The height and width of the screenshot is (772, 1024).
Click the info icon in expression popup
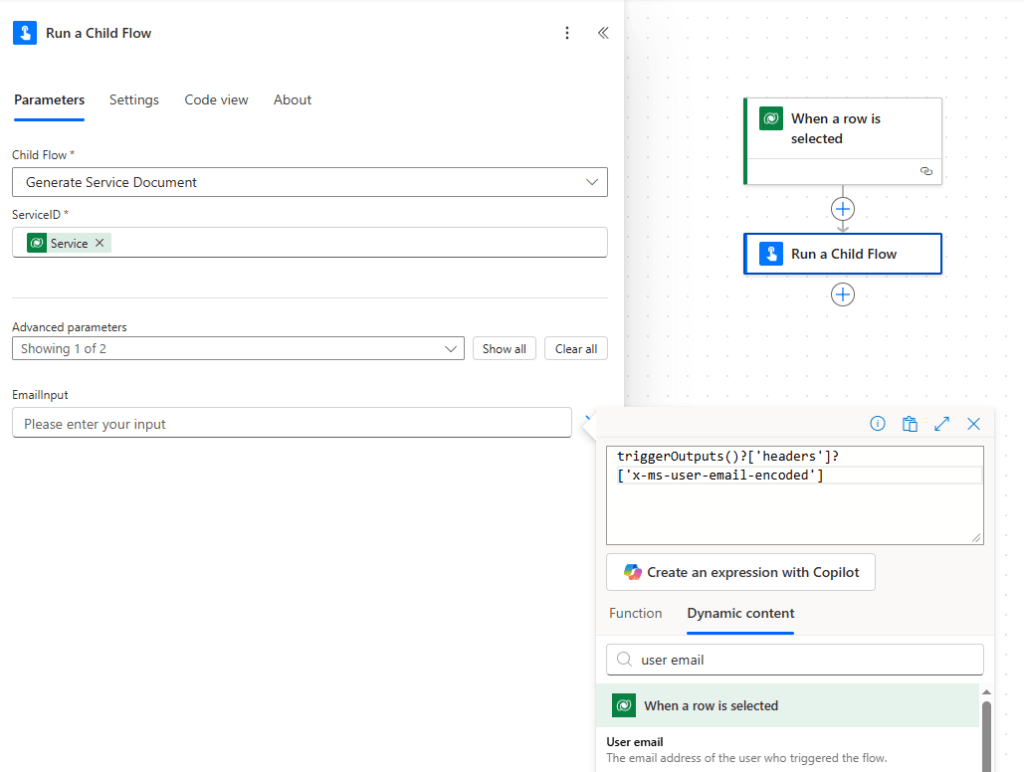878,424
